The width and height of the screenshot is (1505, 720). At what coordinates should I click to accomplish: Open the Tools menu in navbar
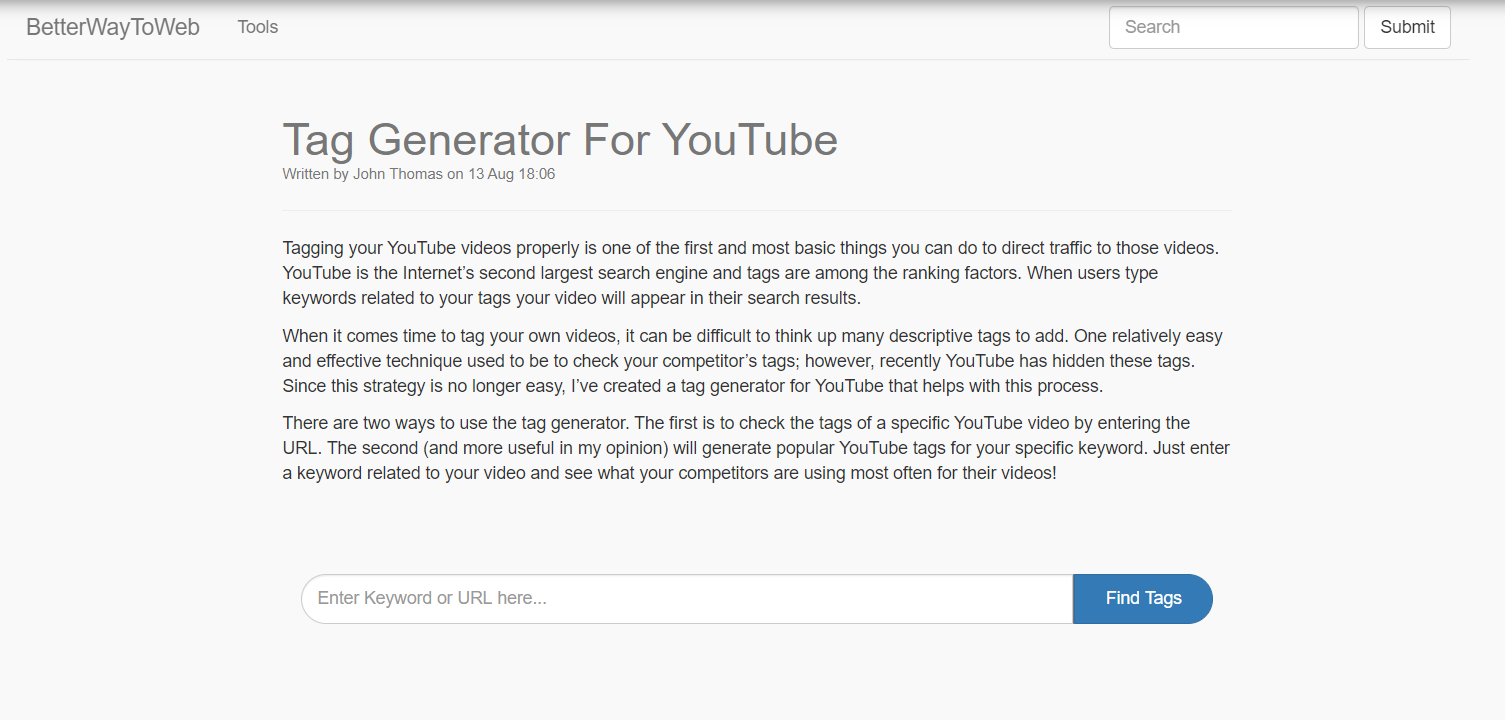point(258,27)
